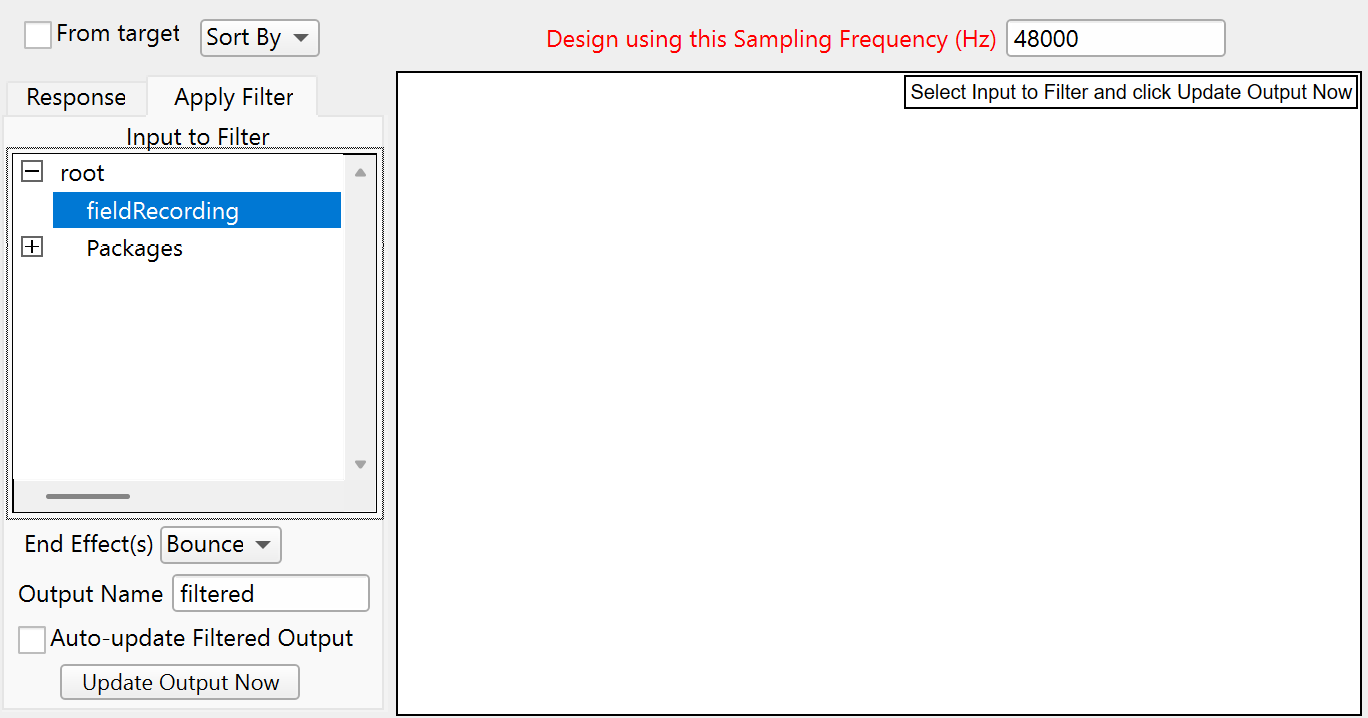Select fieldRecording in the input tree

[x=163, y=211]
